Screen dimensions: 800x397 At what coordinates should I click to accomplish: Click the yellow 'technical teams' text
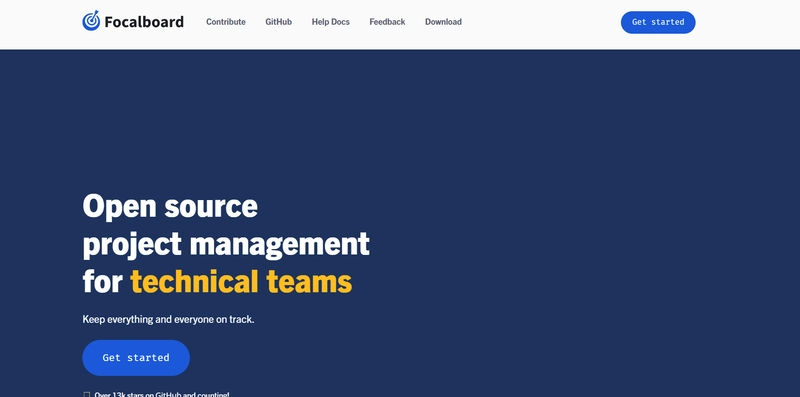click(x=241, y=282)
